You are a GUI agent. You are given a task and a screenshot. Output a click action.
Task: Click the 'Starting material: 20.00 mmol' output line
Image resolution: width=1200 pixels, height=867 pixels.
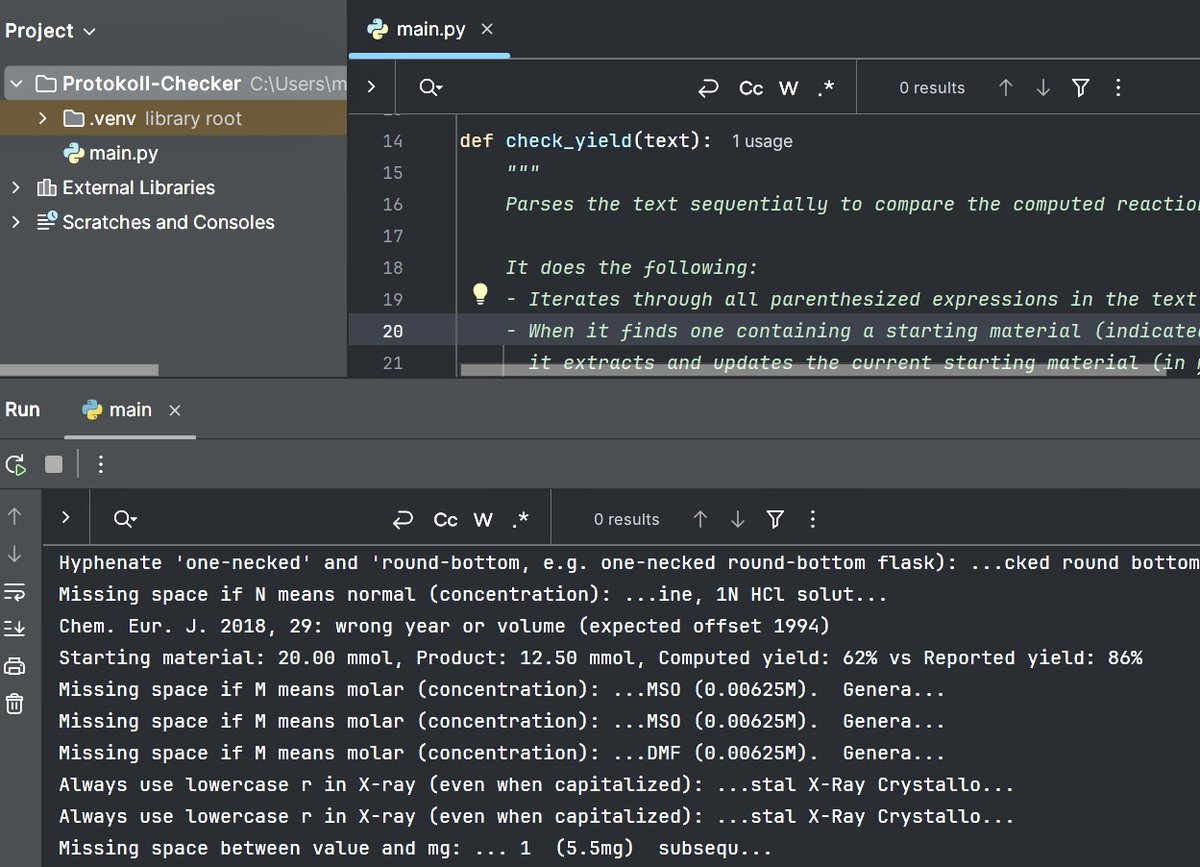600,658
